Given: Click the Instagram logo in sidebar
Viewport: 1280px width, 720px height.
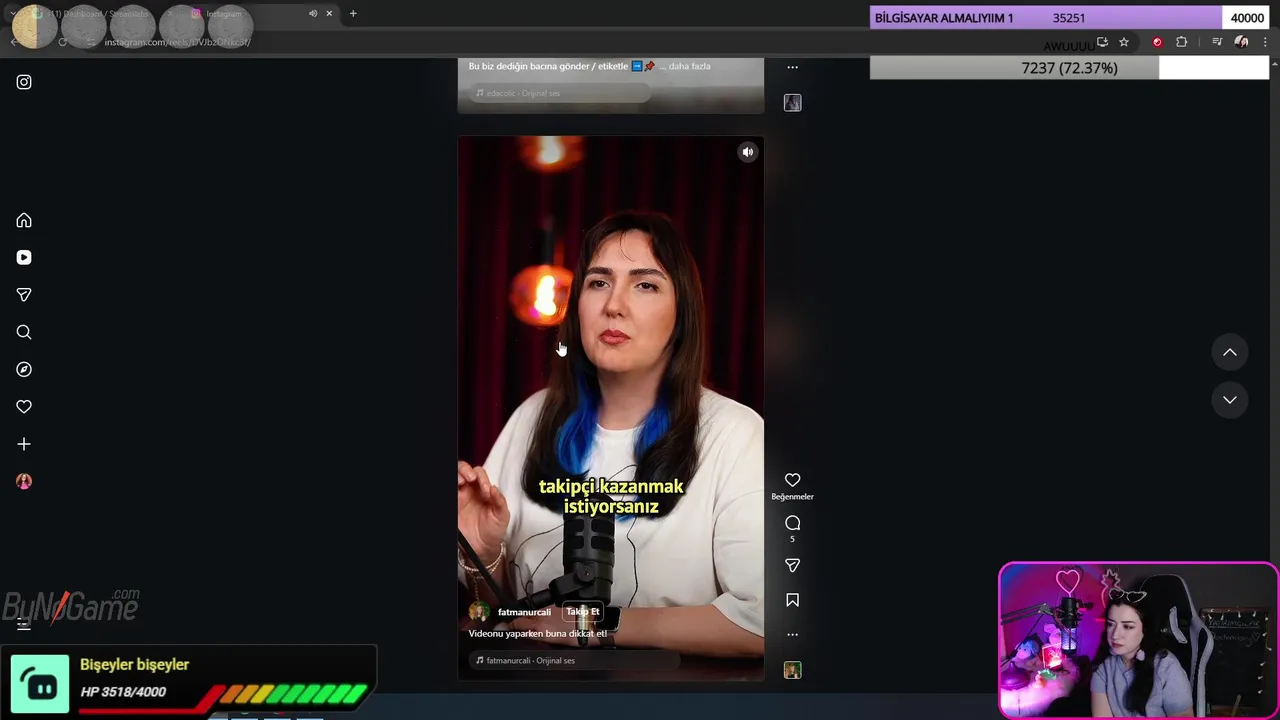Looking at the screenshot, I should coord(24,82).
